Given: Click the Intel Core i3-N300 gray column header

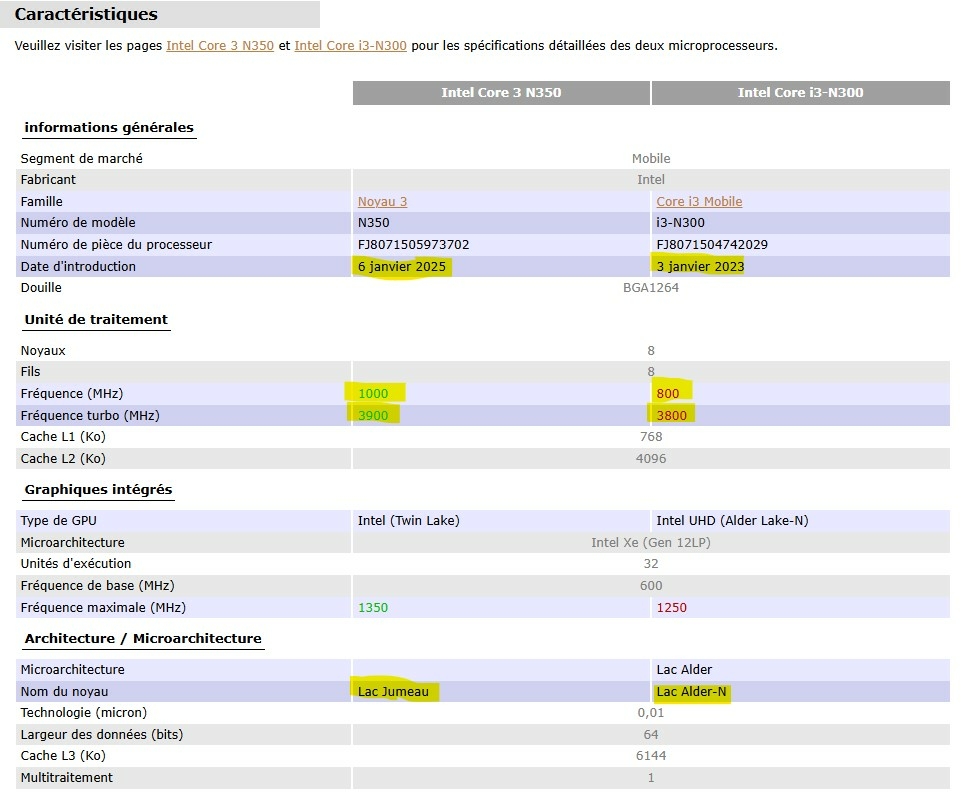Looking at the screenshot, I should (800, 92).
